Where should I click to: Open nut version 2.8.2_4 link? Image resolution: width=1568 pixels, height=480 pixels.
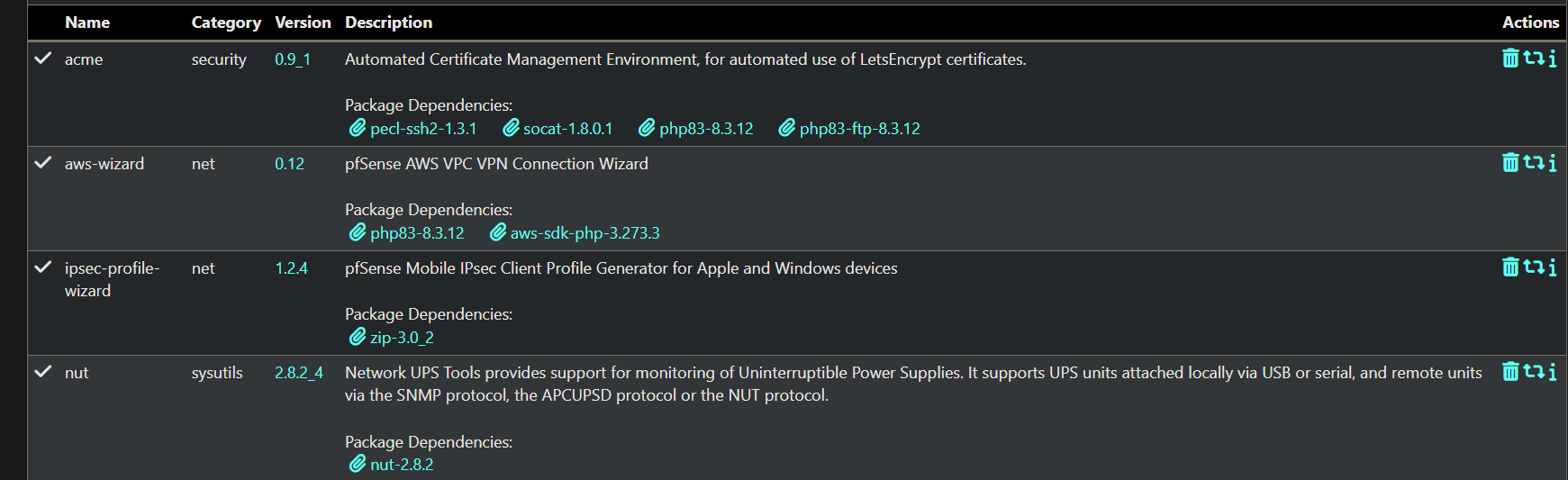click(x=299, y=373)
